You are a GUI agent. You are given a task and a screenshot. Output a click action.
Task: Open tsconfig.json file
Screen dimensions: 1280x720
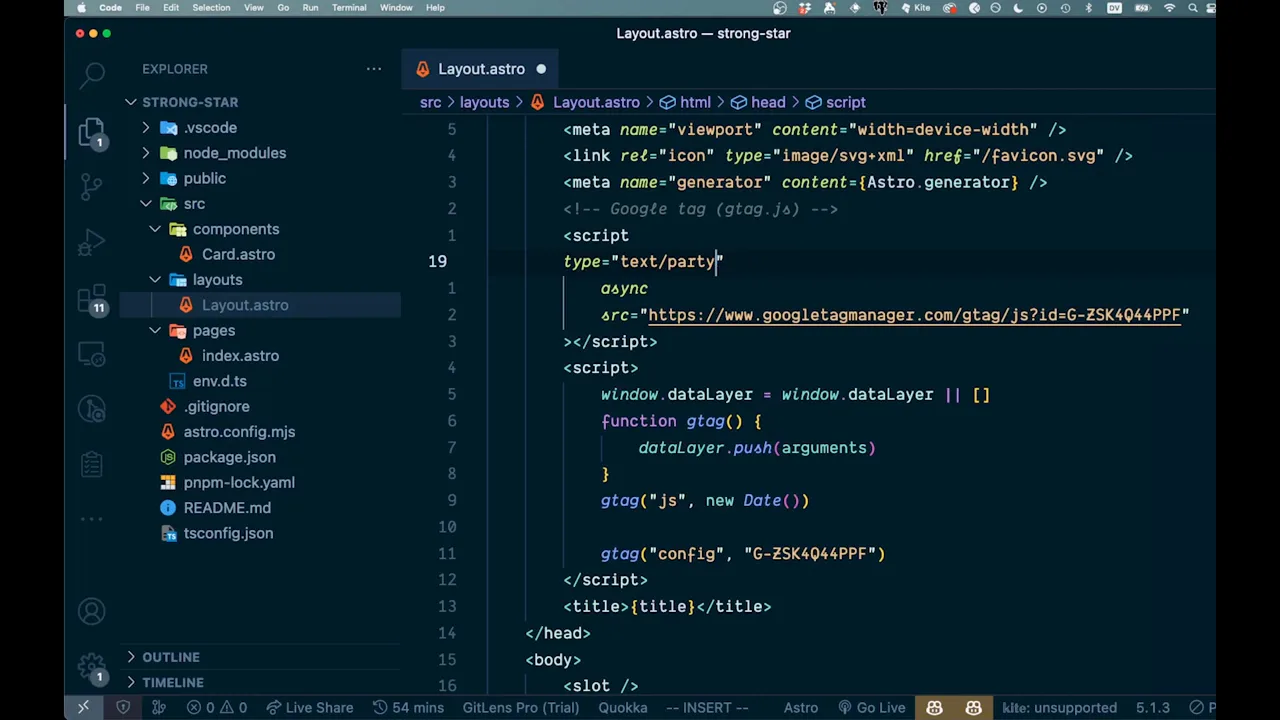point(228,533)
